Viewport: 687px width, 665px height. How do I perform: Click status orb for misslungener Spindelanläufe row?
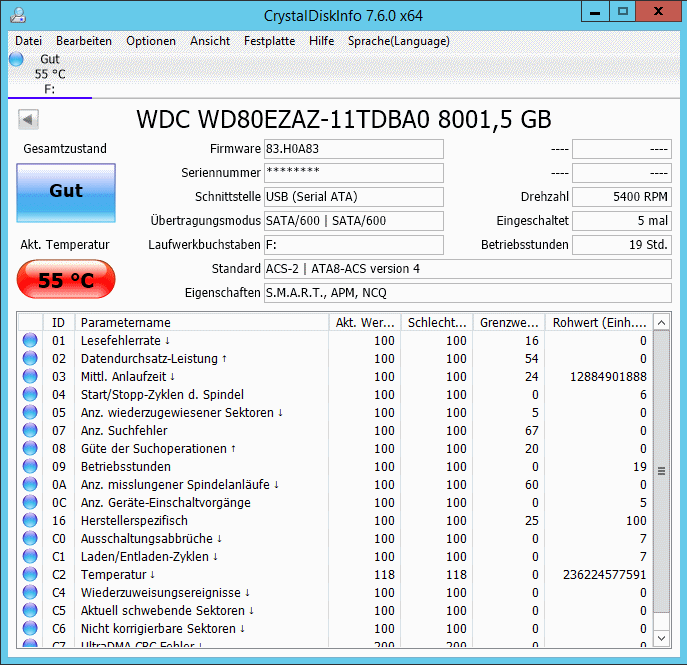(30, 484)
